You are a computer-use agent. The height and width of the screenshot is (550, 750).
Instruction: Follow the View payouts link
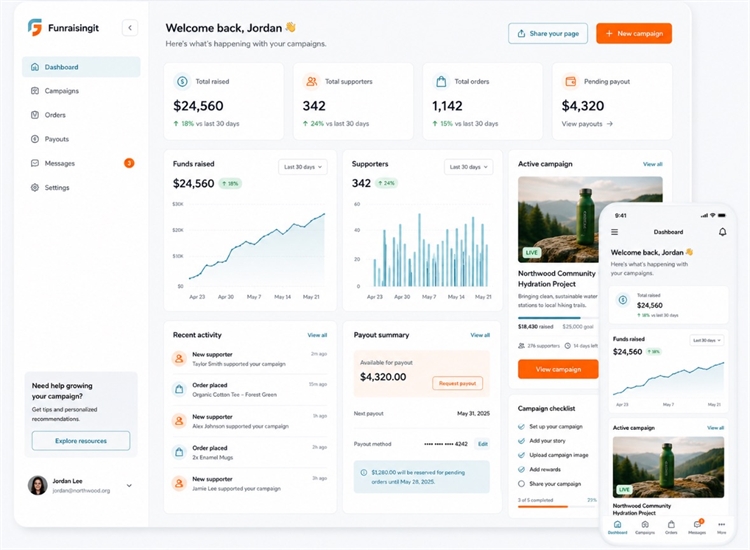pos(587,124)
